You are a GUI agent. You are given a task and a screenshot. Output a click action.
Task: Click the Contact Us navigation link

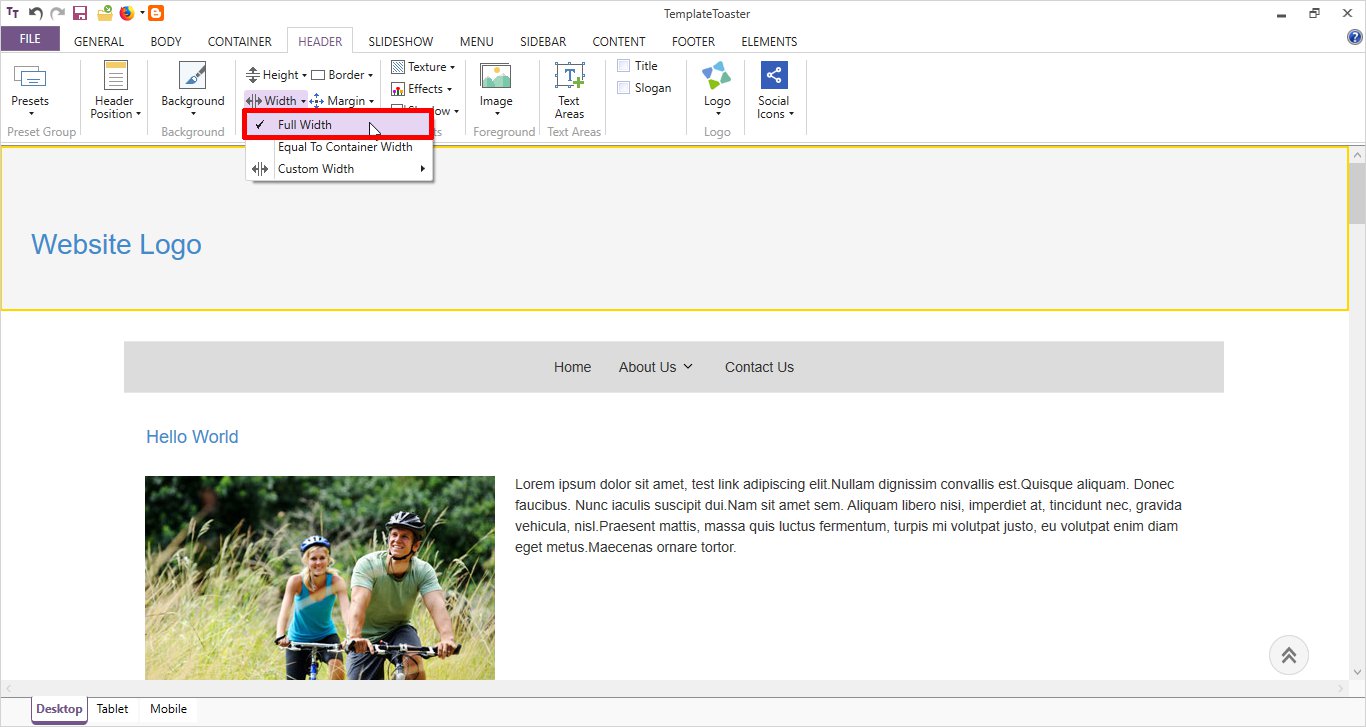point(759,367)
